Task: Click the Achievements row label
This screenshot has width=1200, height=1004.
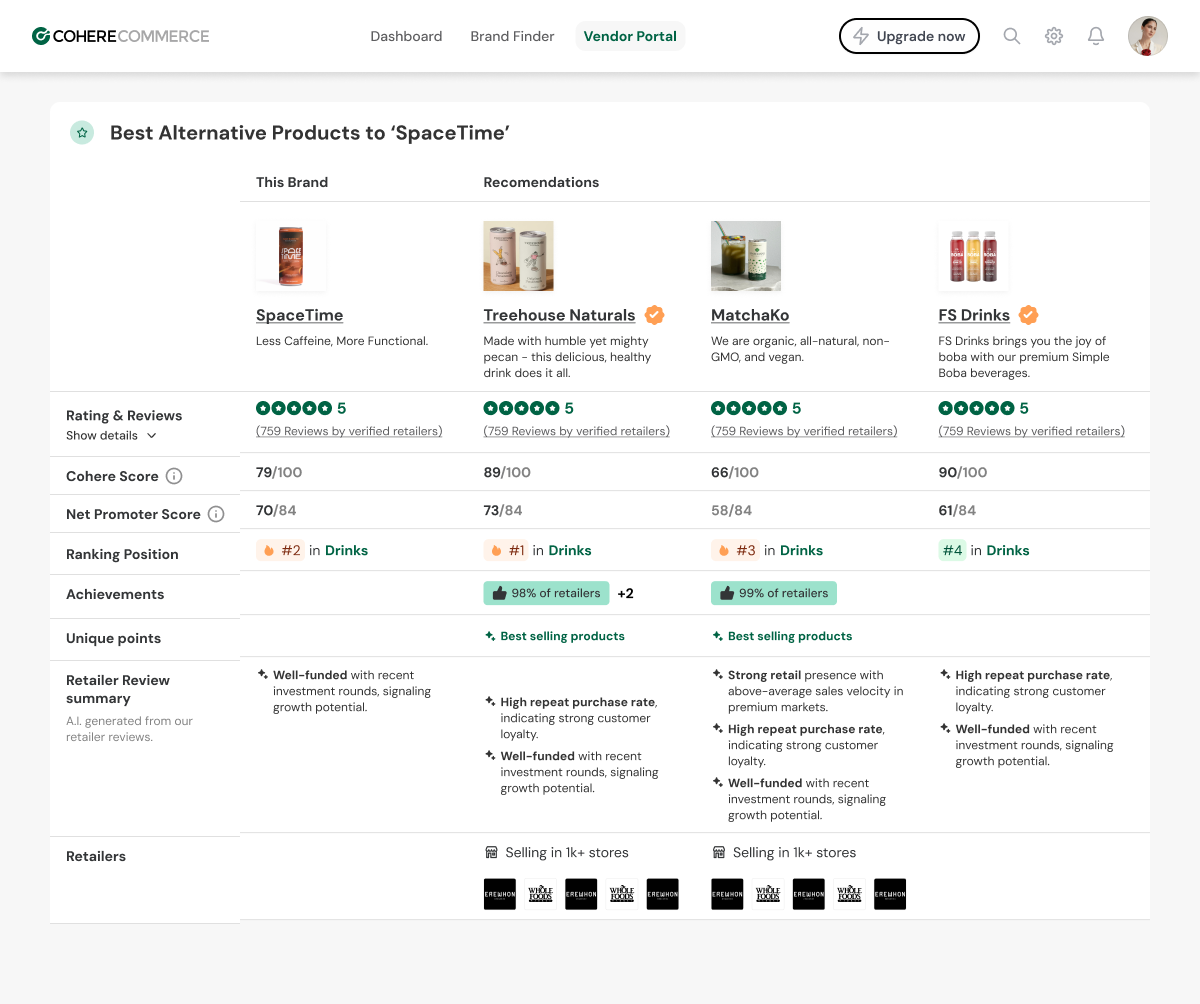Action: tap(115, 594)
